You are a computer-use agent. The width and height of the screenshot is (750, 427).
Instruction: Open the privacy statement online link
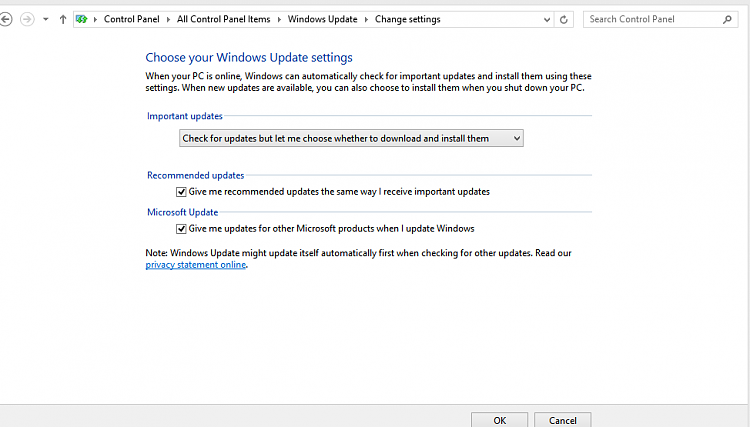(196, 265)
